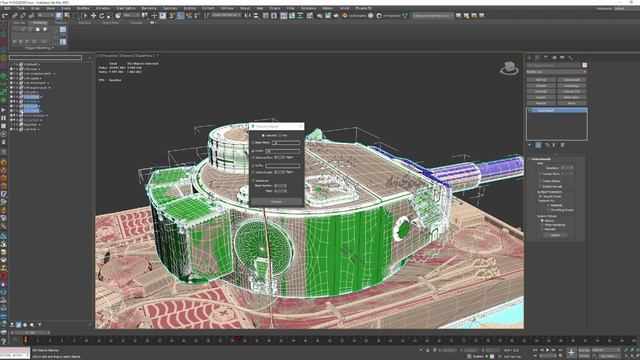This screenshot has height=360, width=640.
Task: Open the Scripting menu
Action: pos(190,8)
